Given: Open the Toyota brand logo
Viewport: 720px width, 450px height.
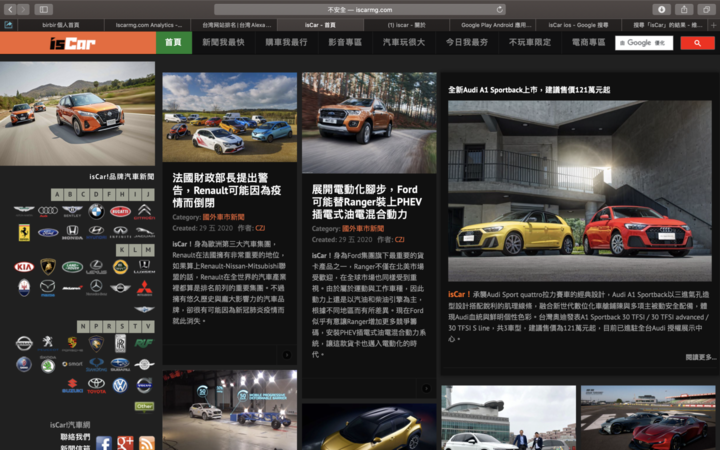Looking at the screenshot, I should coord(96,385).
